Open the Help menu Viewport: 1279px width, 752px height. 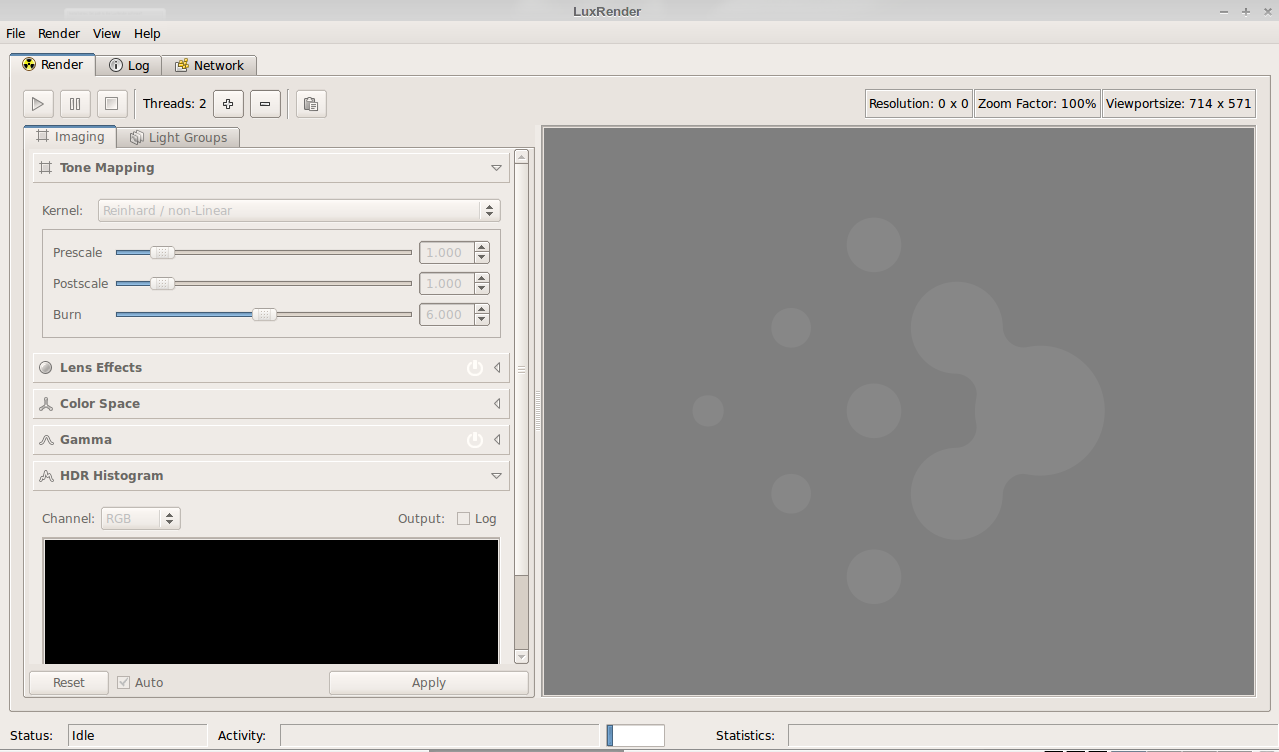pos(147,33)
